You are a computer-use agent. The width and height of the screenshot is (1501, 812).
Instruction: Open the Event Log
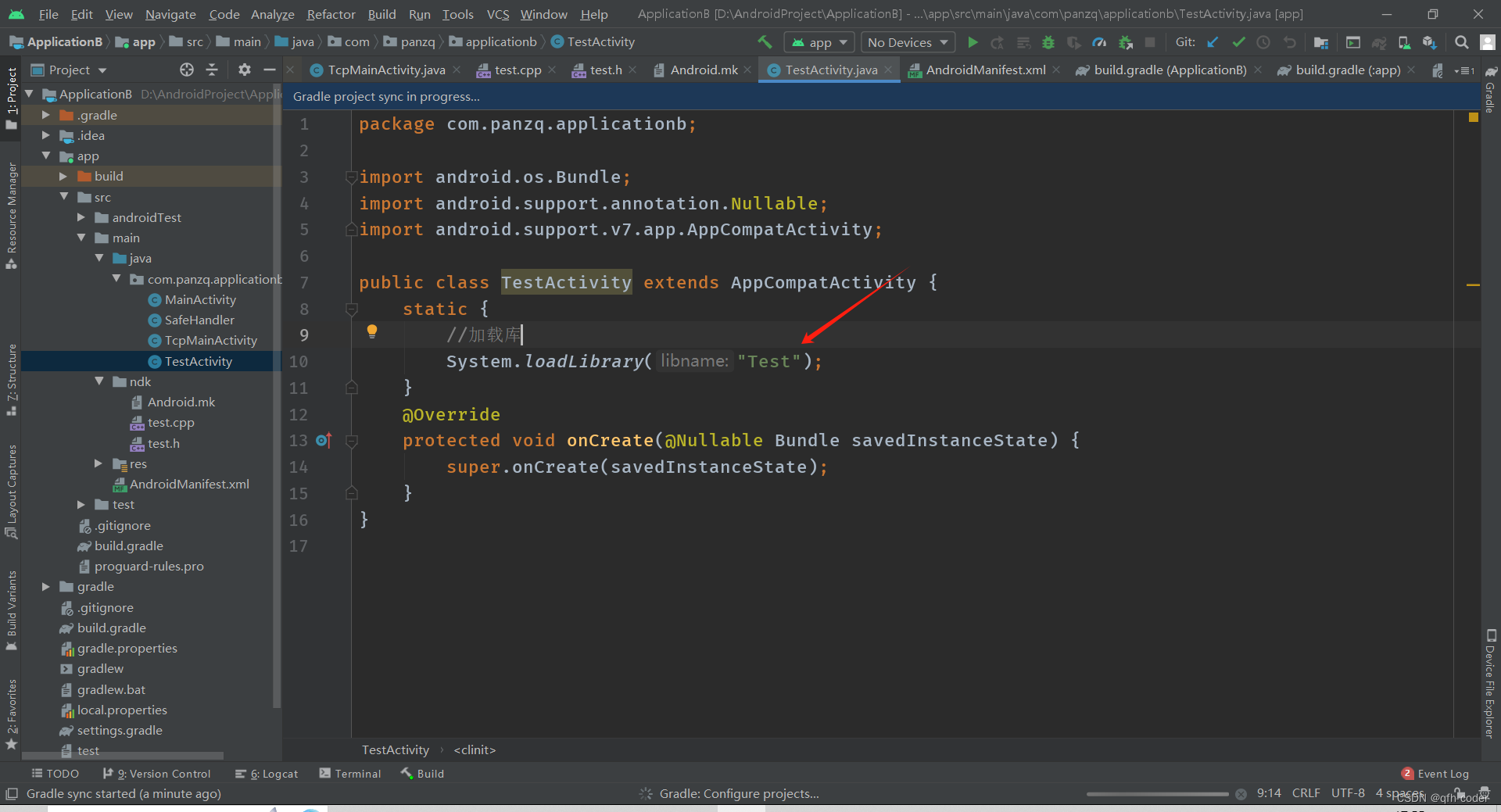point(1435,774)
